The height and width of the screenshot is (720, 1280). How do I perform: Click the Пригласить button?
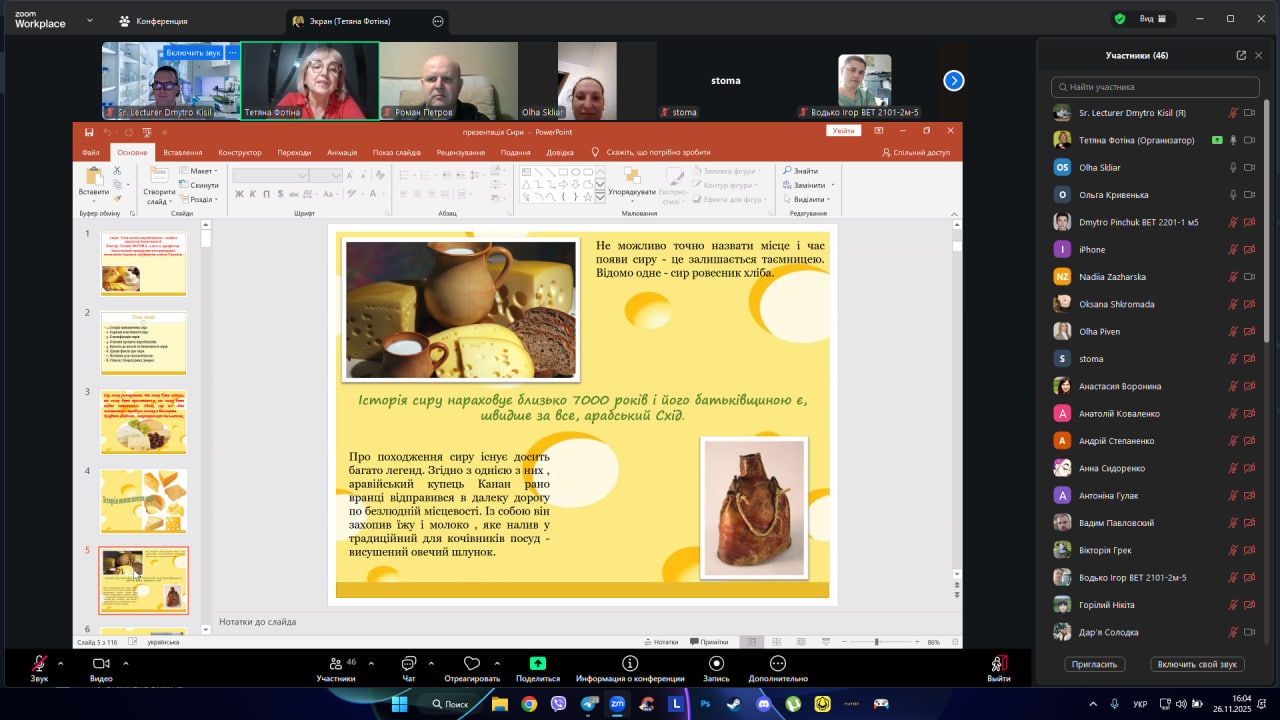pos(1095,664)
